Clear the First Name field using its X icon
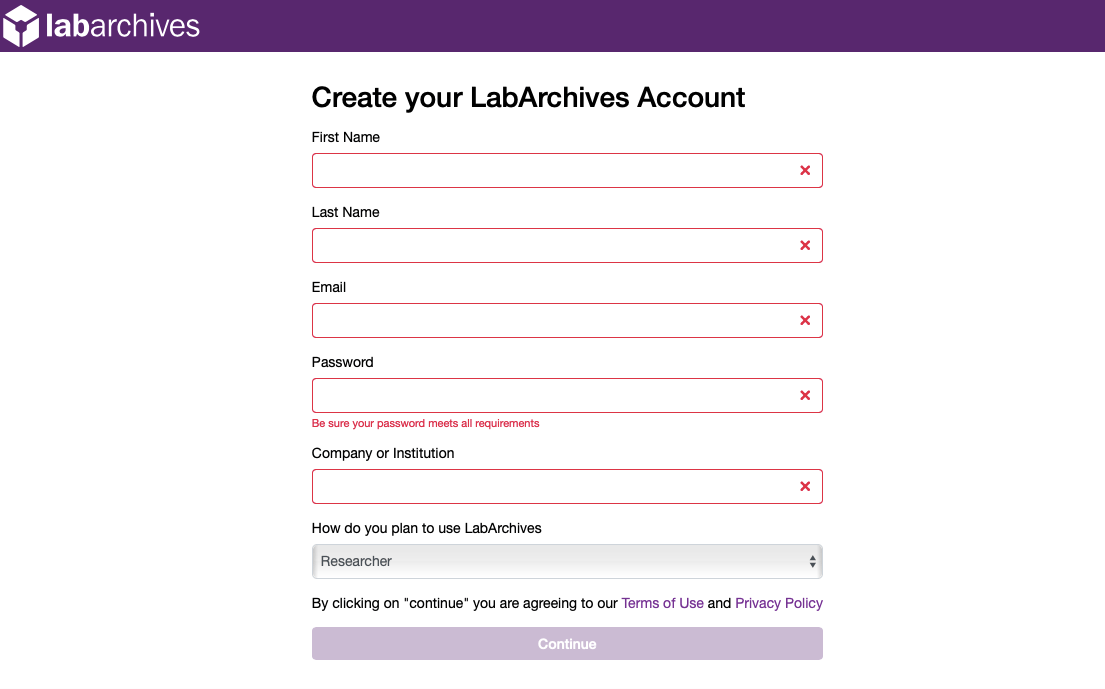 (805, 170)
